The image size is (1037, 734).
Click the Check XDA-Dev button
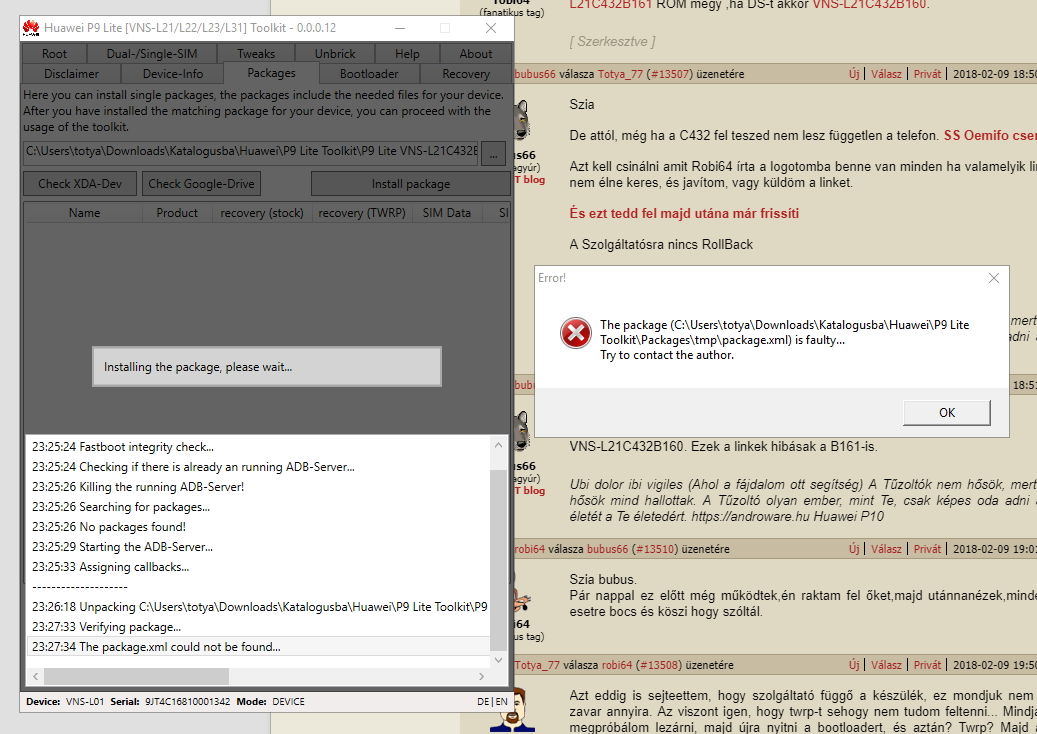(x=80, y=184)
